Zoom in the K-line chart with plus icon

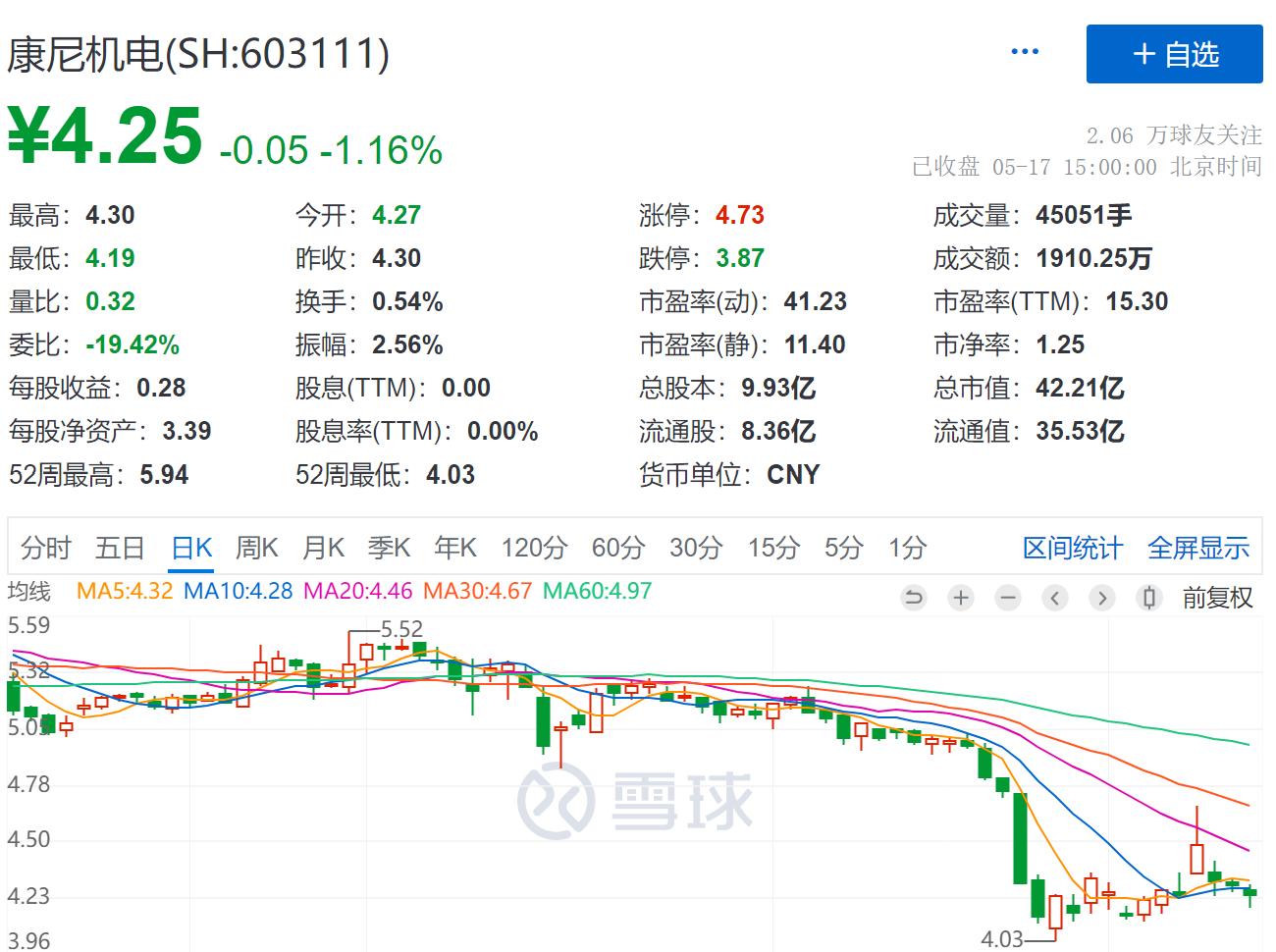click(x=961, y=598)
